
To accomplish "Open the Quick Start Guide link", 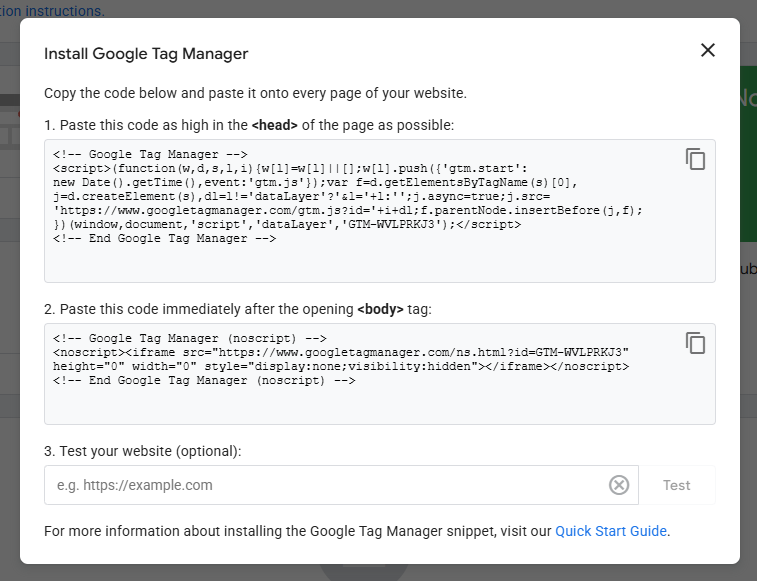I will pos(610,531).
